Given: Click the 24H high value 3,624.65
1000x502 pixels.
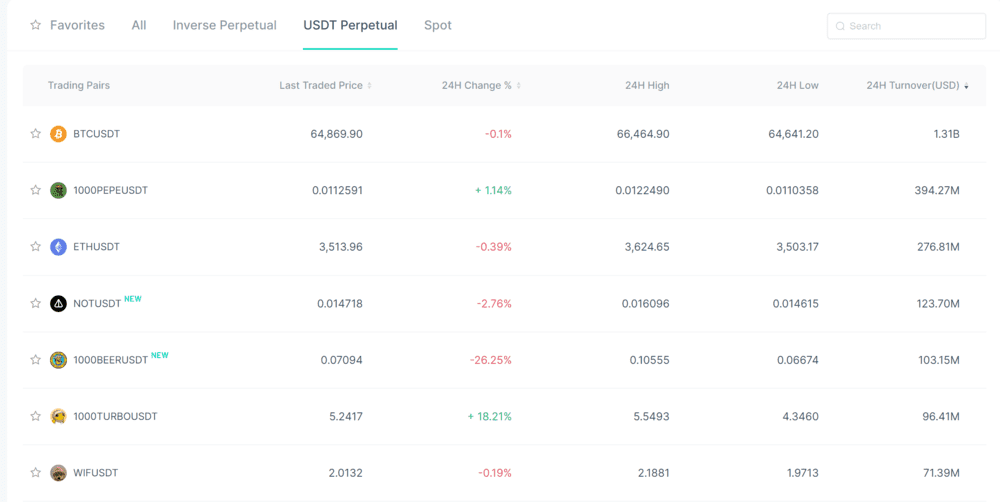Looking at the screenshot, I should click(647, 247).
